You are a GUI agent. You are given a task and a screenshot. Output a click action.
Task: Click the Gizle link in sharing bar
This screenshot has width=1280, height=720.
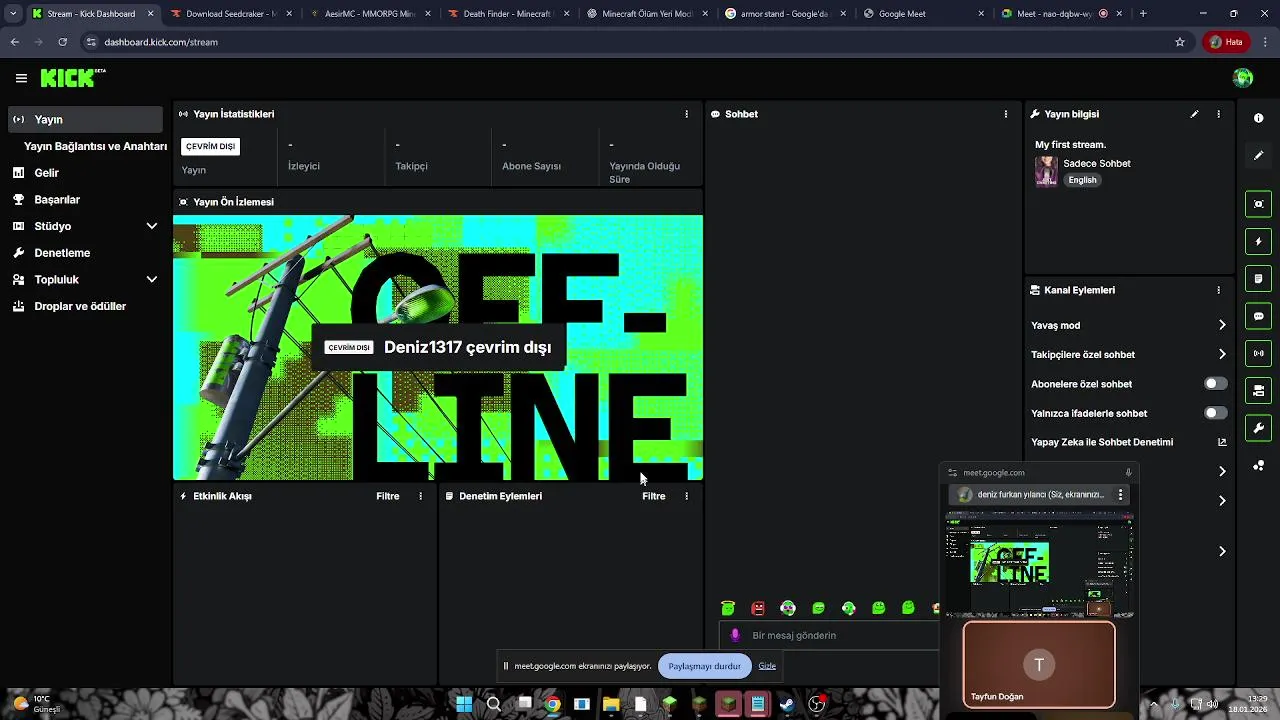[767, 666]
